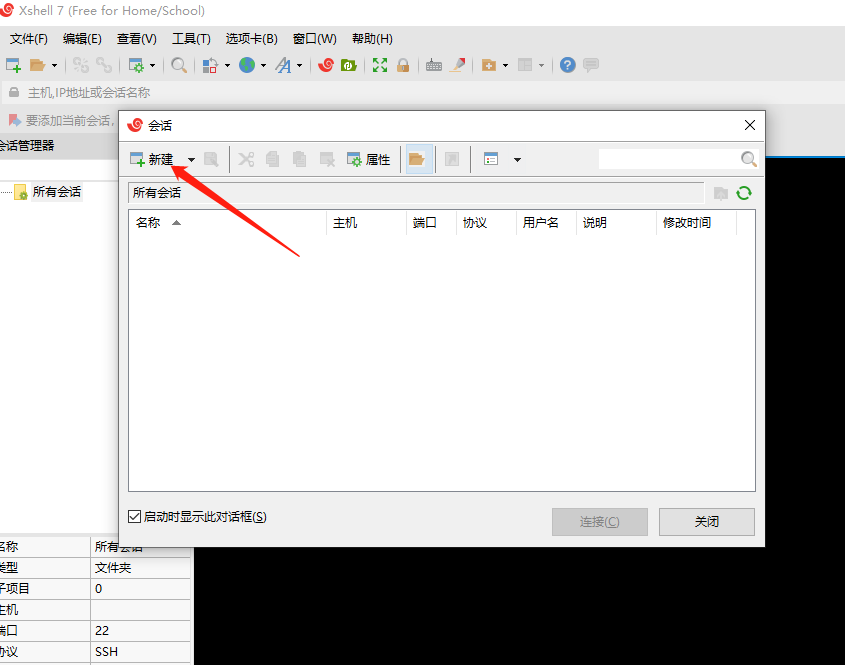Sort by 主机 column header
This screenshot has height=665, width=845.
(366, 223)
